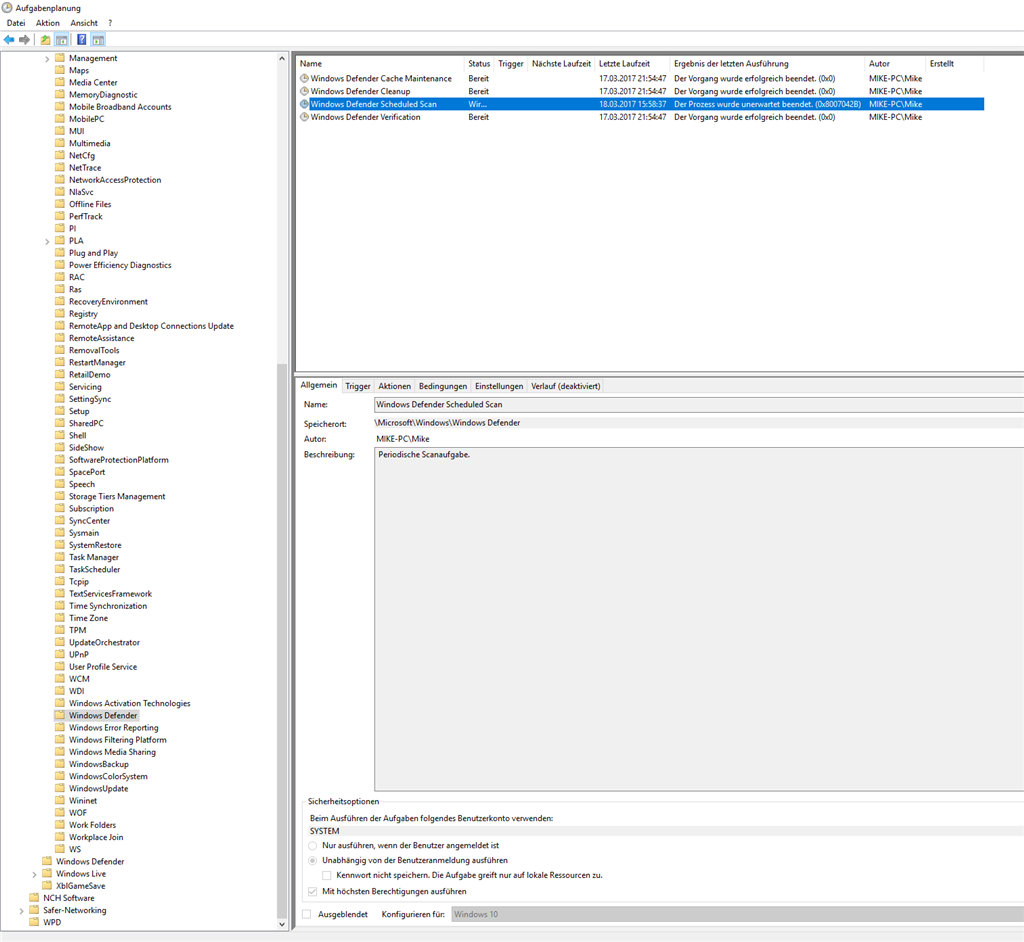
Task: Open Help via blue question mark icon
Action: (82, 40)
